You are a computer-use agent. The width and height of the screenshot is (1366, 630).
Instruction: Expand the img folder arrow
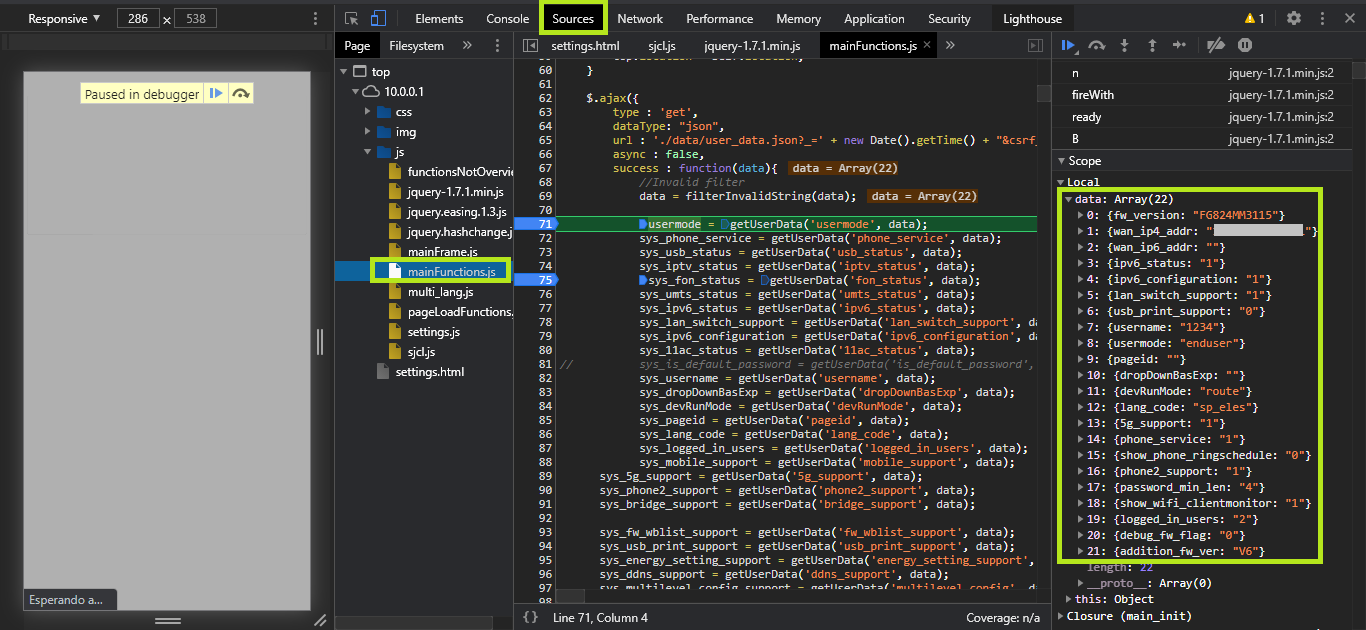pos(369,132)
